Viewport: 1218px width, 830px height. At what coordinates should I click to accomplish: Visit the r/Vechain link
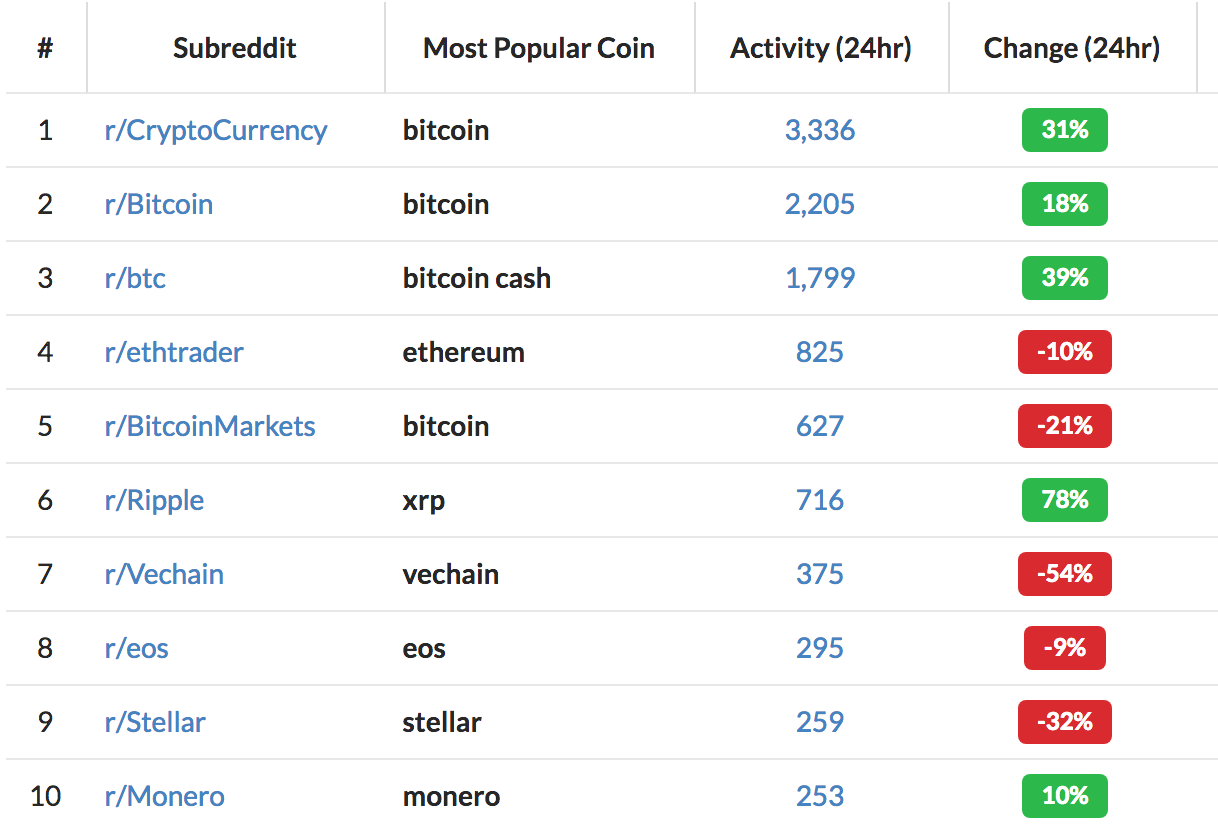164,574
